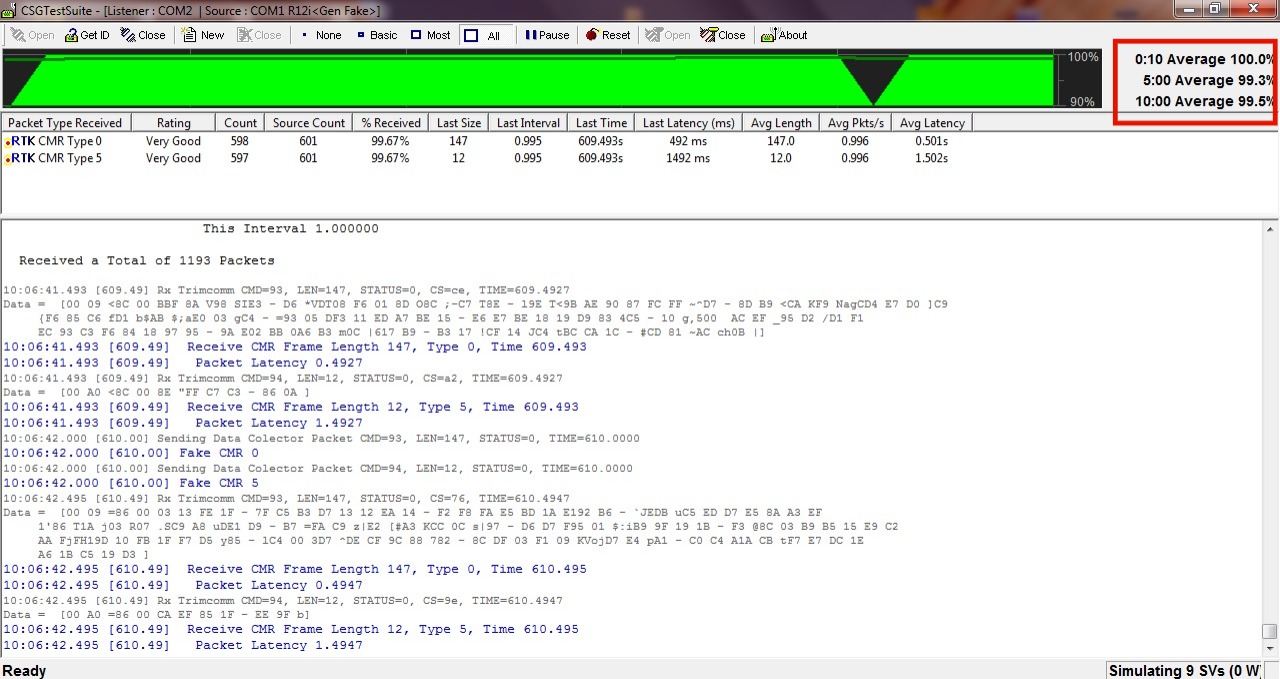Select the RTK CMR Type 0 row
Viewport: 1280px width, 679px height.
point(487,142)
